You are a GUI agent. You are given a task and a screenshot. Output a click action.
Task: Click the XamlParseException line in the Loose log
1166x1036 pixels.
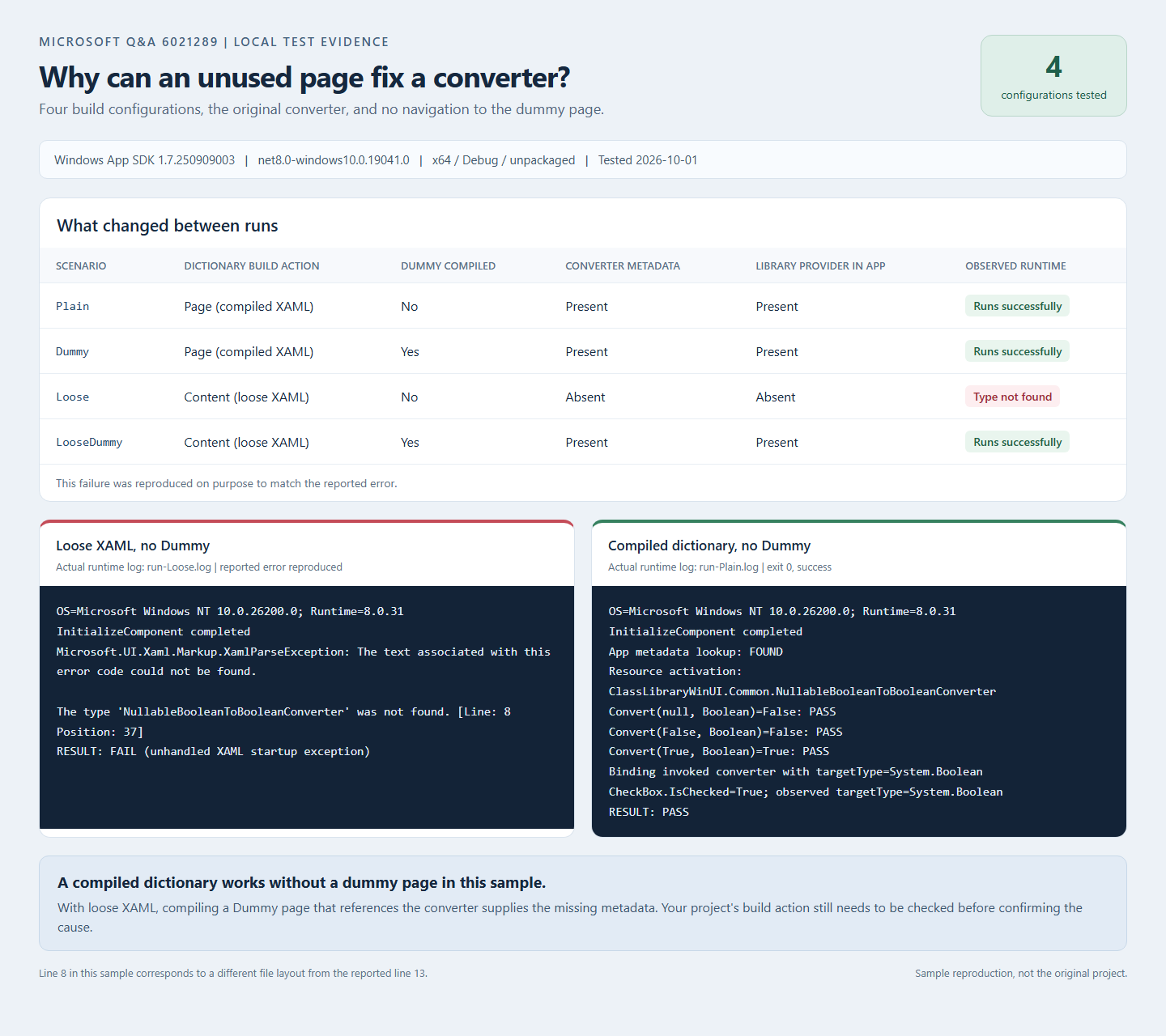pos(304,661)
